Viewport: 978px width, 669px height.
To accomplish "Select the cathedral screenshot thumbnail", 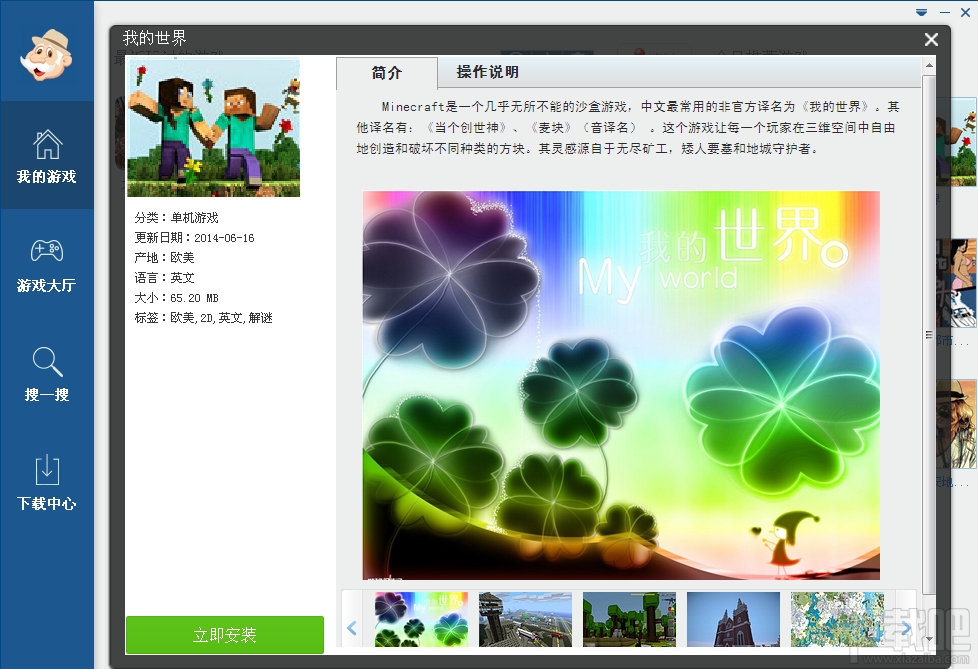I will click(733, 620).
